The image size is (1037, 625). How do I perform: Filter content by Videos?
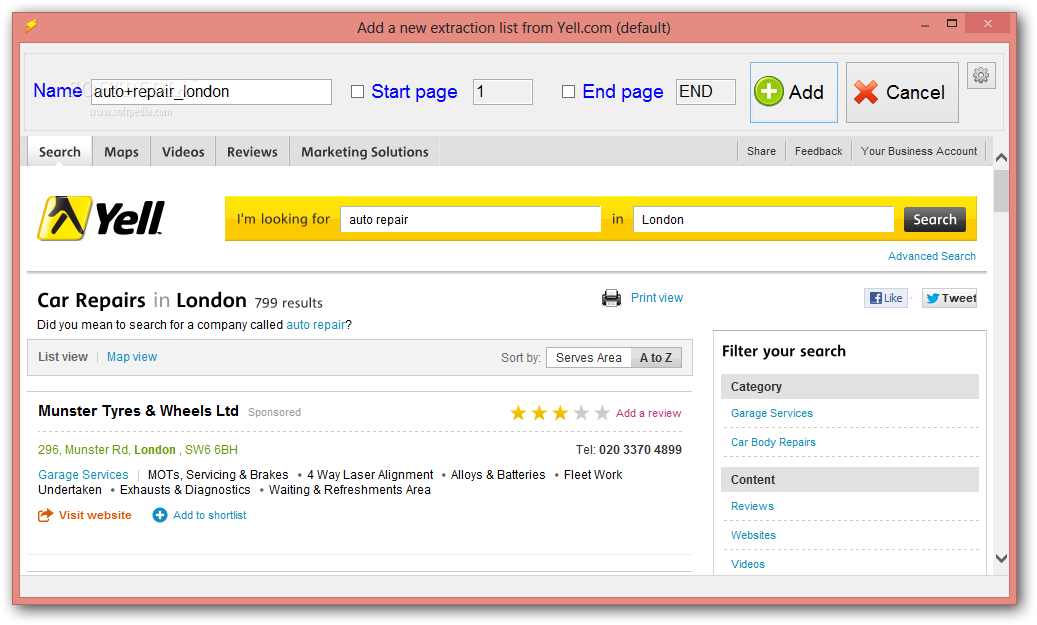(747, 564)
